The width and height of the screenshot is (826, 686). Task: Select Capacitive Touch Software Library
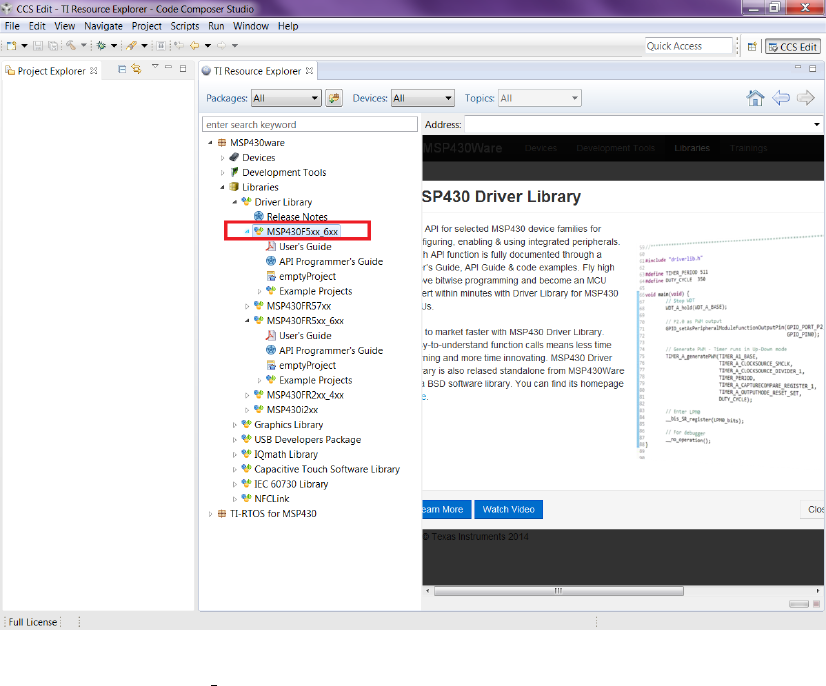pyautogui.click(x=327, y=469)
